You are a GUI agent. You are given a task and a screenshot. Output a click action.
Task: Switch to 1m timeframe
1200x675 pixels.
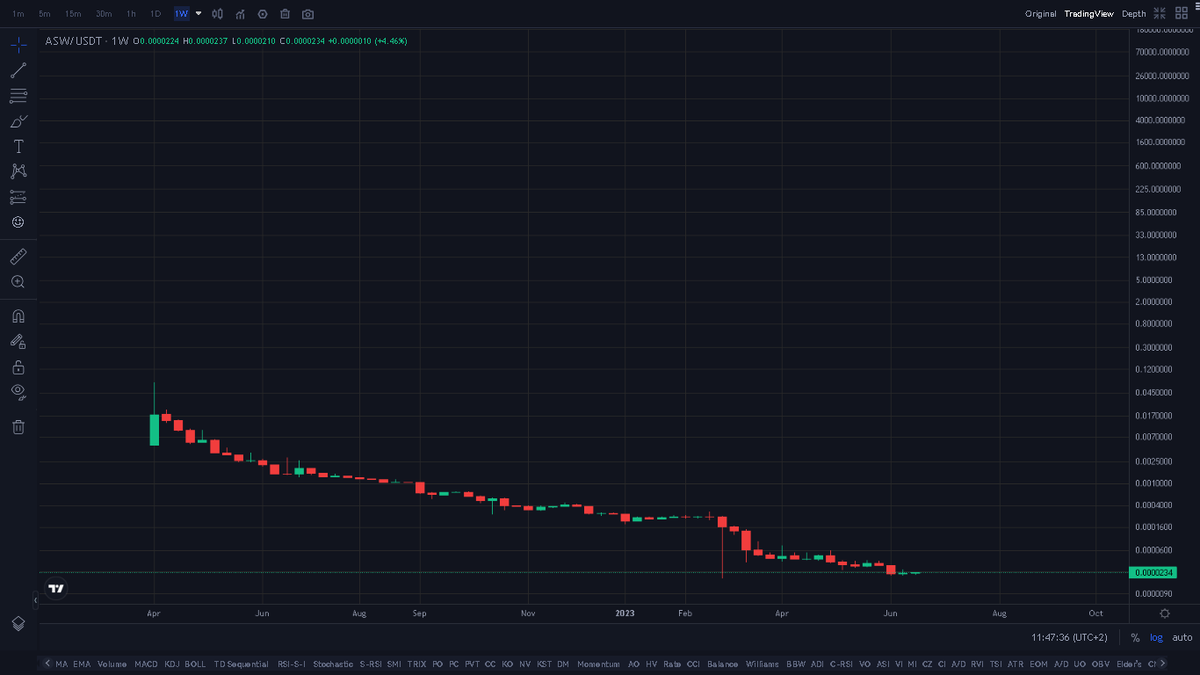18,14
